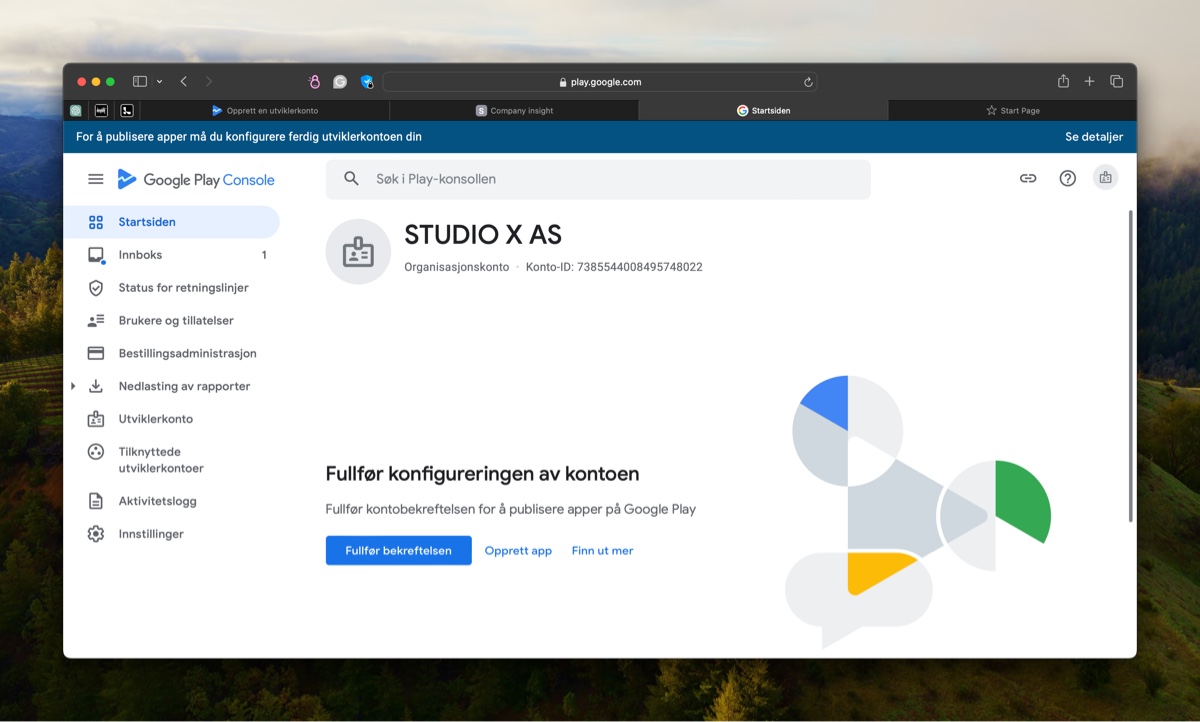Click Safari forward arrow
Image resolution: width=1200 pixels, height=722 pixels.
click(209, 82)
